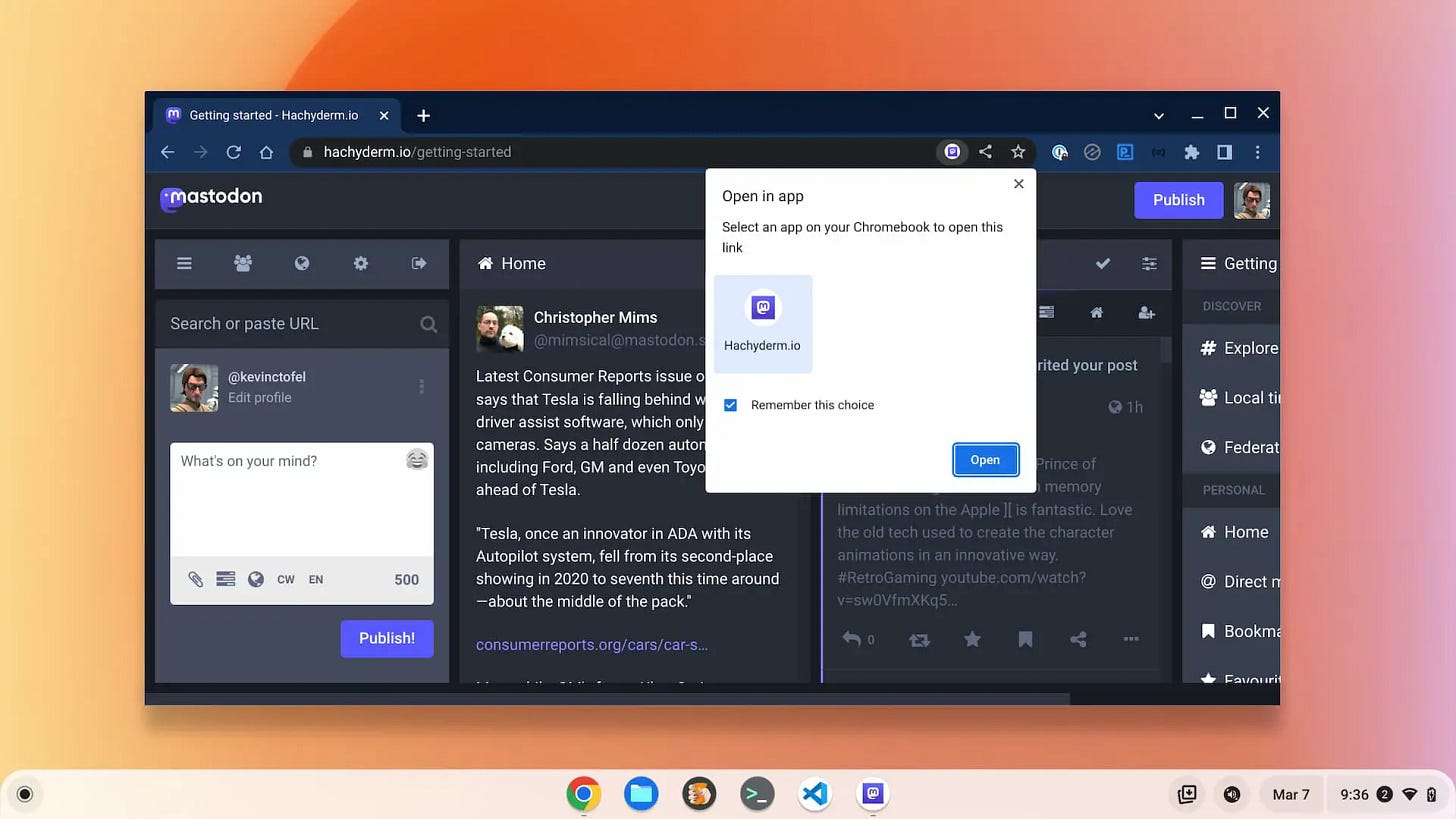1456x819 pixels.
Task: Open the Mastodon hamburger menu in the compose column
Action: pyautogui.click(x=184, y=263)
